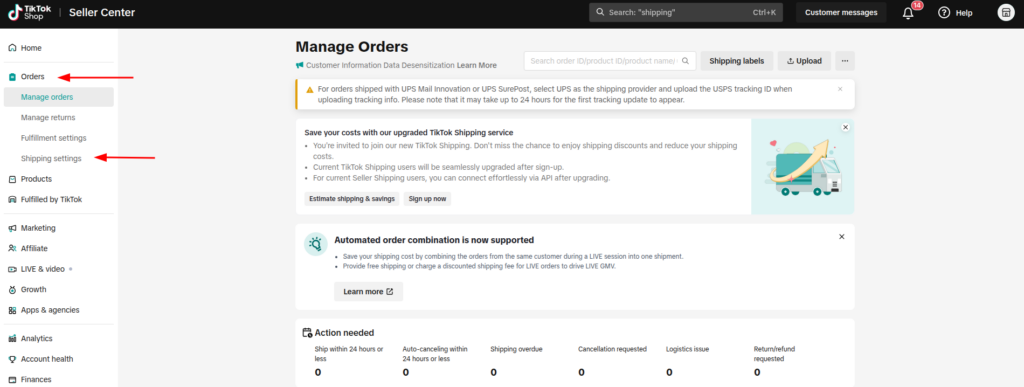The image size is (1024, 387).
Task: Click the LIVE & video camera icon
Action: coord(12,269)
